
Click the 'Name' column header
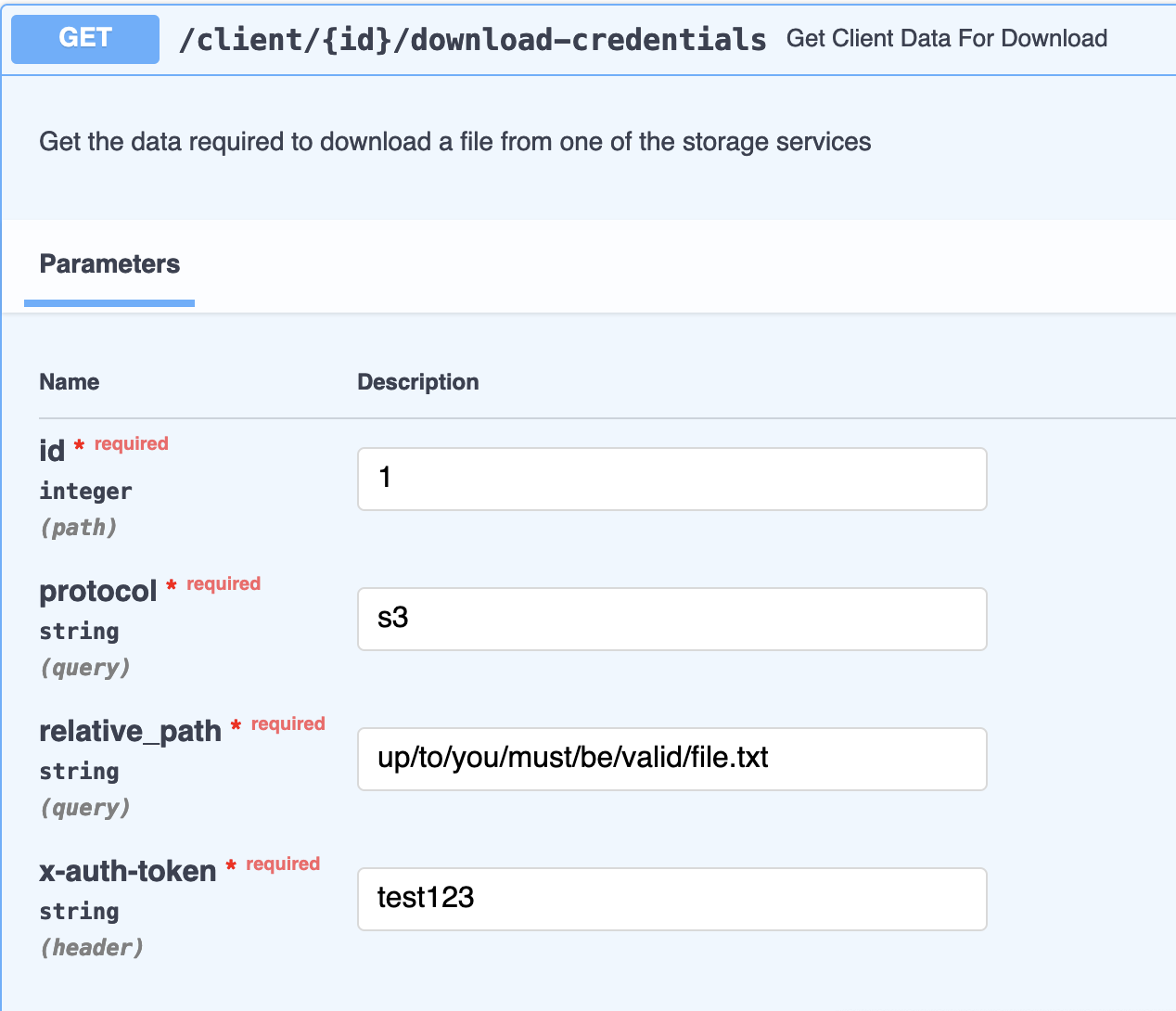coord(70,382)
